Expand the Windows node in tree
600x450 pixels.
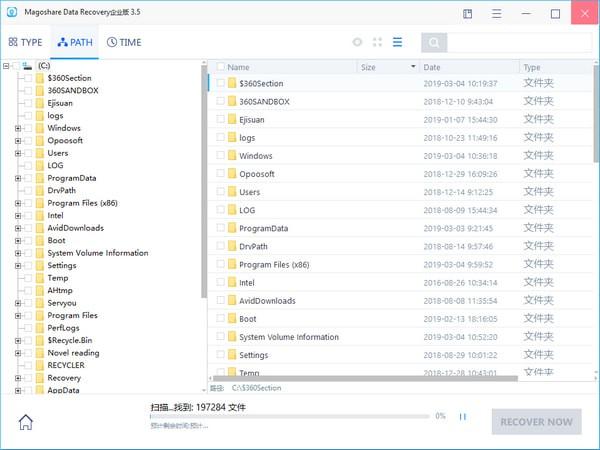(x=18, y=128)
